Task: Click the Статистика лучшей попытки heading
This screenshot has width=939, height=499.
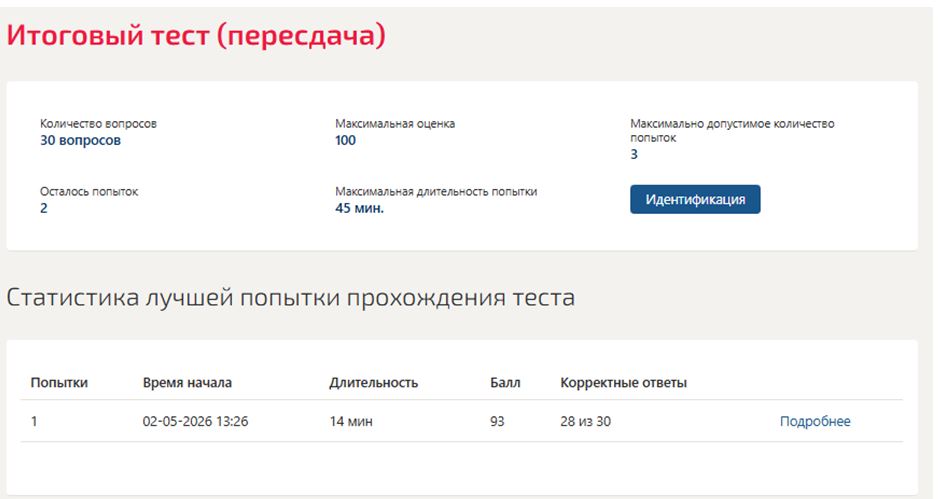Action: (x=290, y=298)
